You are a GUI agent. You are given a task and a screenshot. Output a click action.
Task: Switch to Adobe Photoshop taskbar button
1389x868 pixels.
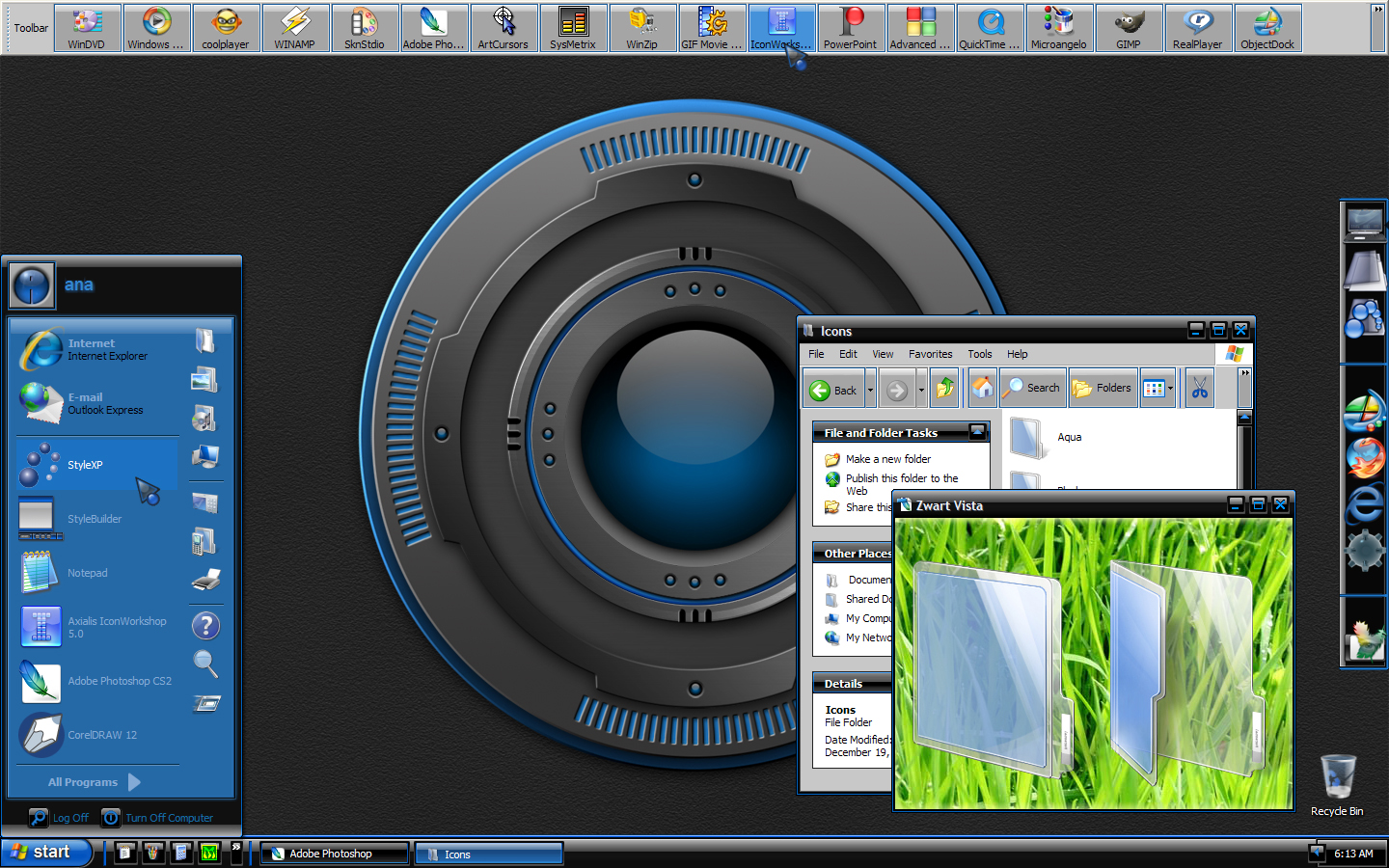pos(335,854)
